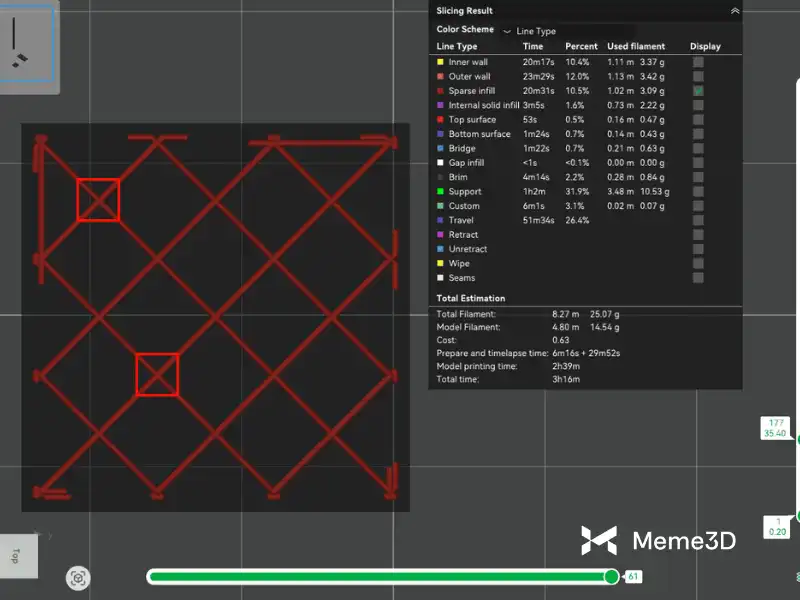Viewport: 800px width, 600px height.
Task: Click the horizontal move slider handle
Action: click(x=611, y=577)
